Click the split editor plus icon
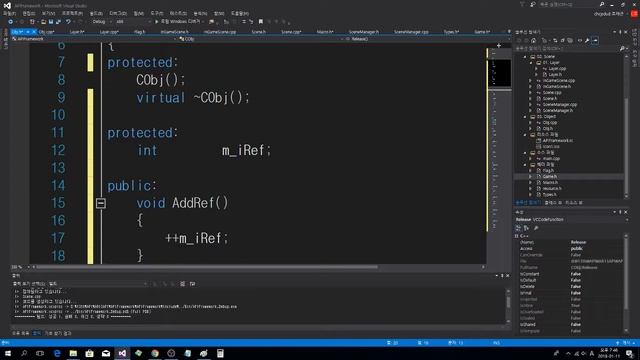The image size is (640, 360). pyautogui.click(x=499, y=46)
